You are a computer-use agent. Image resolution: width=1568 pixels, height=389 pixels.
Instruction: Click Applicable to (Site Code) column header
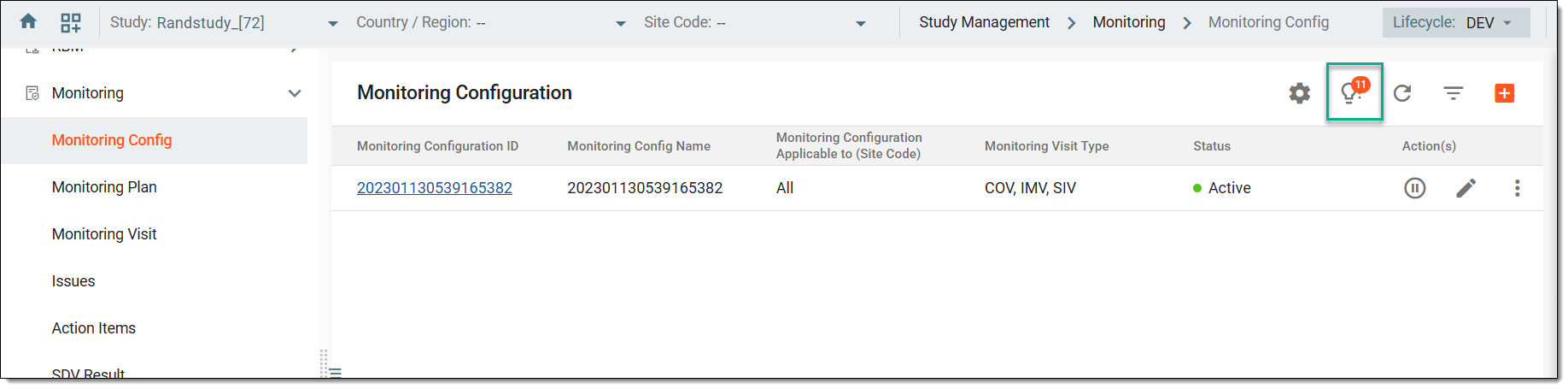coord(849,145)
